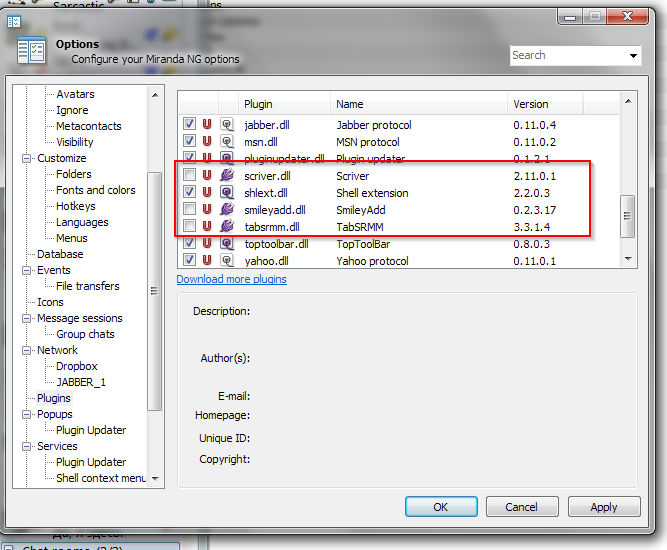Select the Avatars tree item
Image resolution: width=667 pixels, height=550 pixels.
pyautogui.click(x=75, y=94)
